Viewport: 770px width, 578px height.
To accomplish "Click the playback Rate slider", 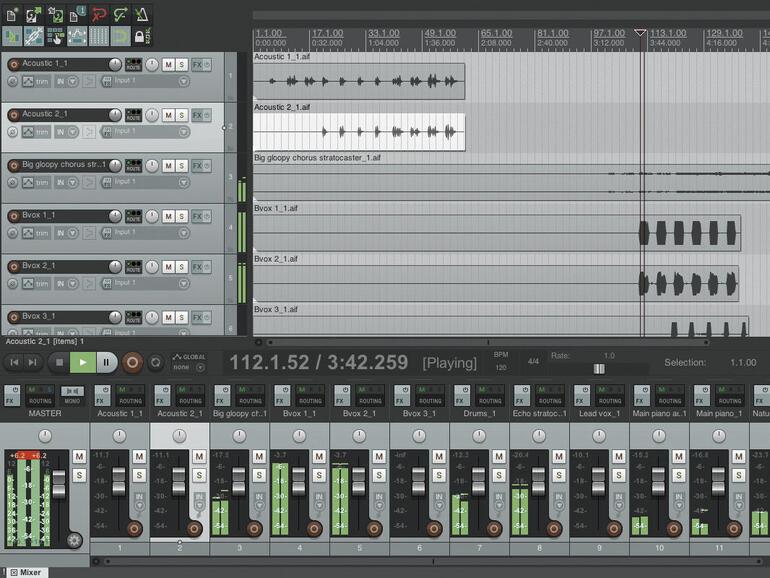I will click(598, 368).
